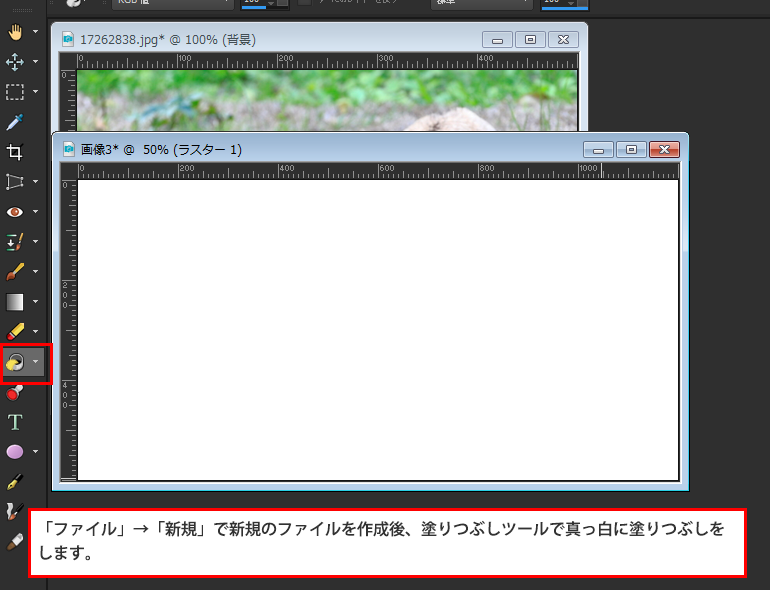Viewport: 770px width, 590px height.
Task: Select the Red Eye tool
Action: pos(15,212)
